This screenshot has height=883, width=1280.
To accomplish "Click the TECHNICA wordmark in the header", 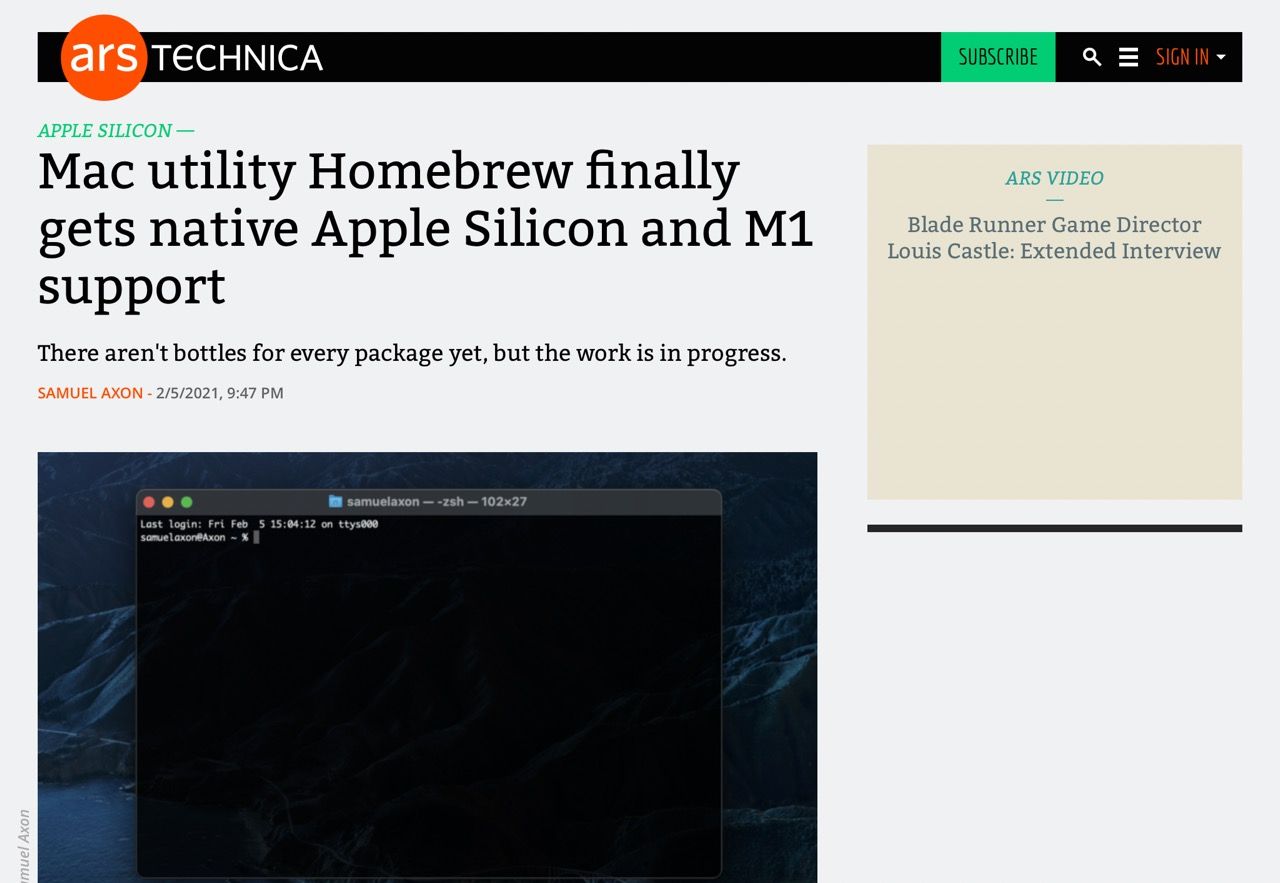I will (x=238, y=58).
